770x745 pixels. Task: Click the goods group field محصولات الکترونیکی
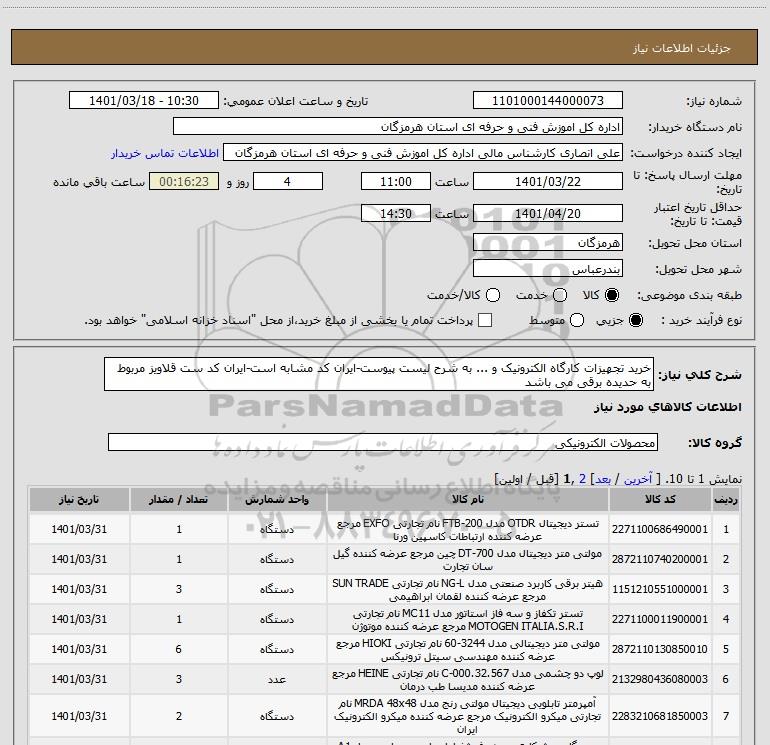[x=383, y=442]
